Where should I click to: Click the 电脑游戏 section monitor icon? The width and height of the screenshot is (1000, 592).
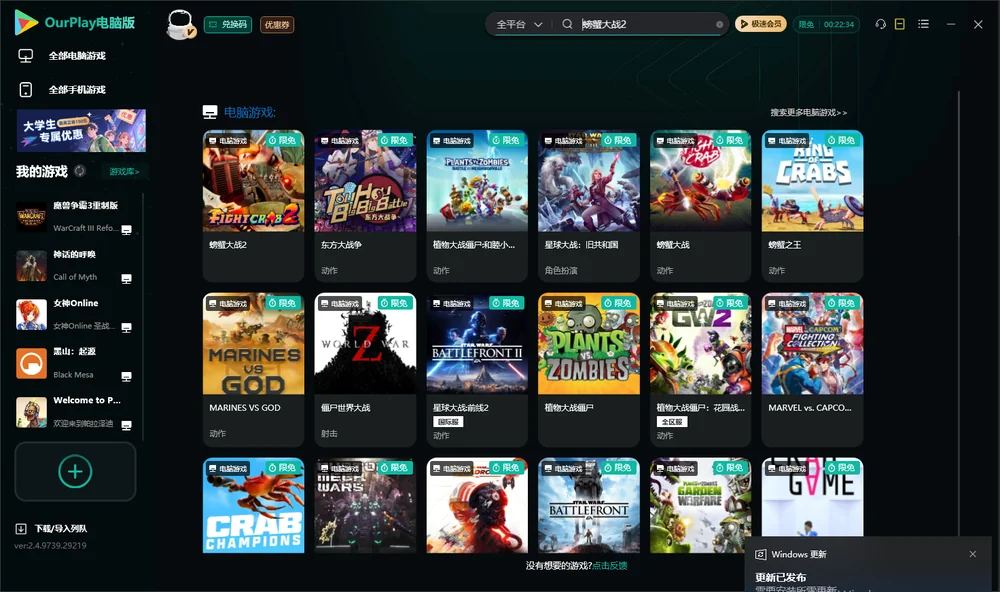coord(210,112)
